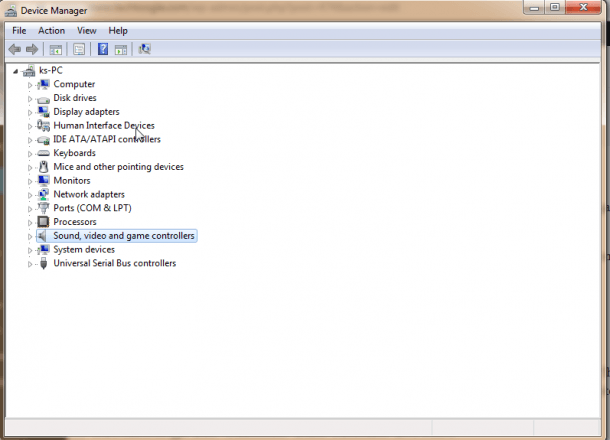
Task: Click the Human Interface Devices icon
Action: point(44,125)
